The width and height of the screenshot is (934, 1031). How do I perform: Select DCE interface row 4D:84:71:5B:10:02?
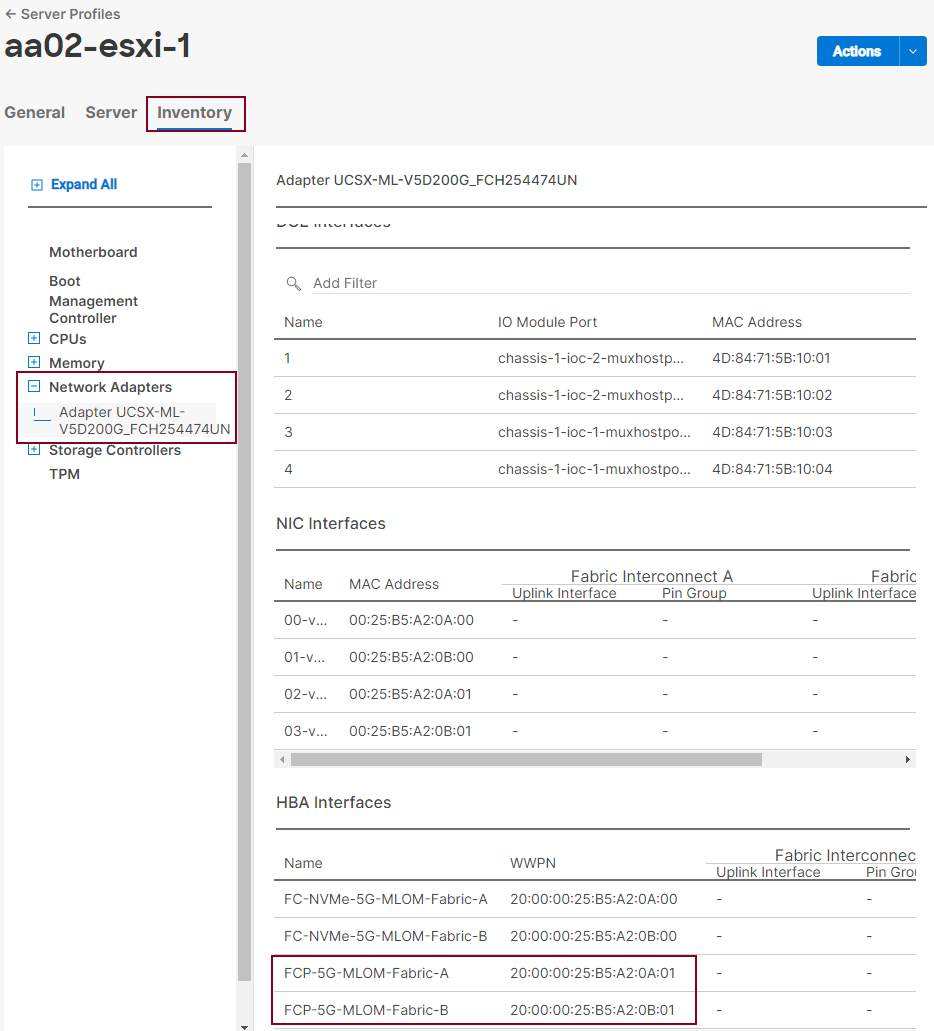click(595, 395)
